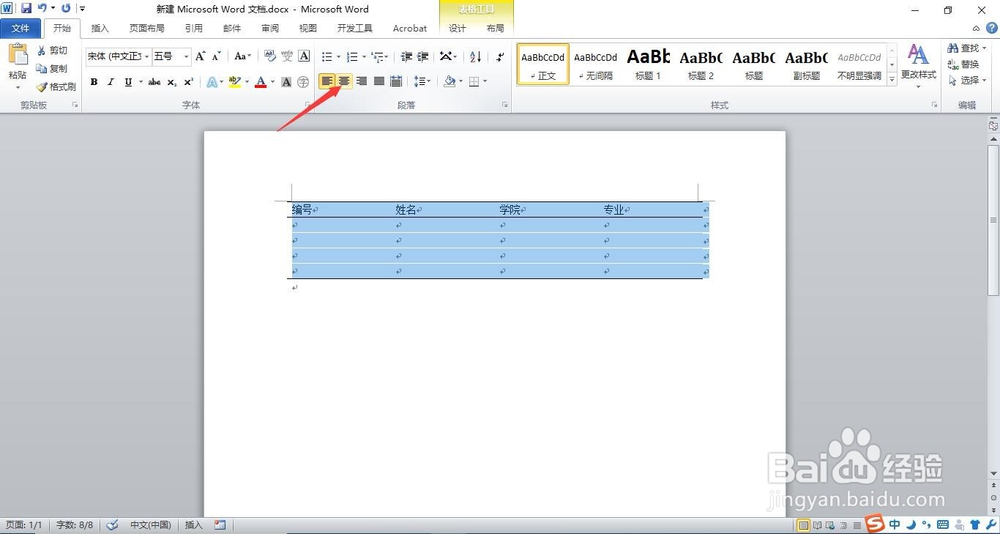Apply the 正文 Normal style
Viewport: 1000px width, 534px height.
(543, 64)
